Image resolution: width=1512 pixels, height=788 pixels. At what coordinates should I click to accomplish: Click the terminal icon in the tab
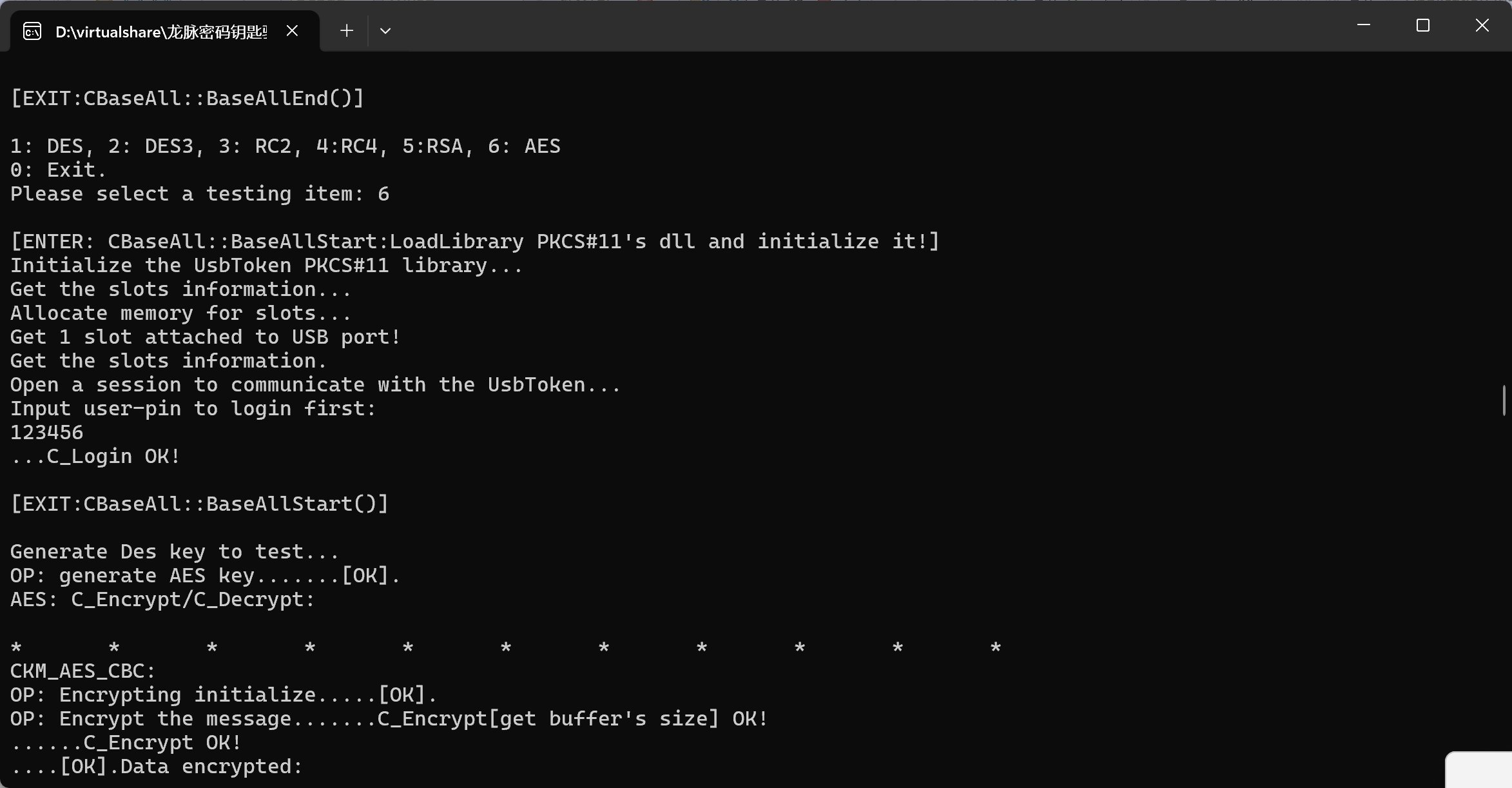[x=32, y=31]
